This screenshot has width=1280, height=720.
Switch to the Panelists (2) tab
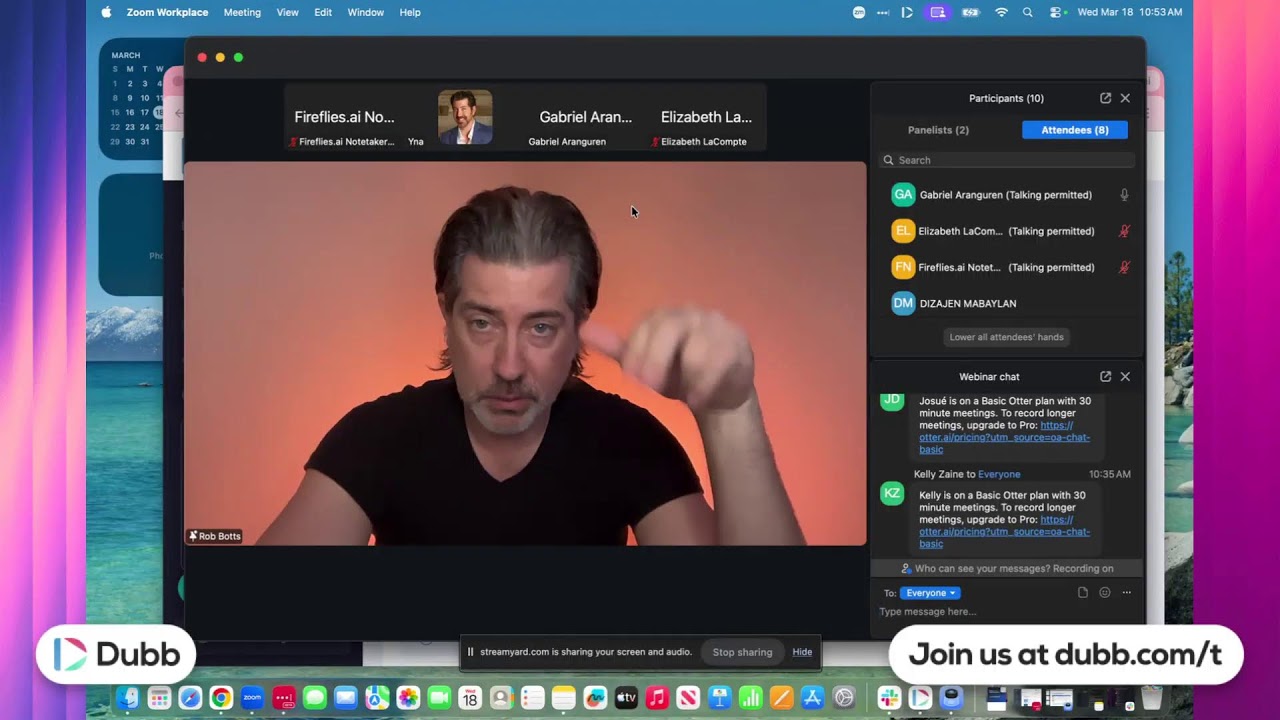[x=938, y=130]
